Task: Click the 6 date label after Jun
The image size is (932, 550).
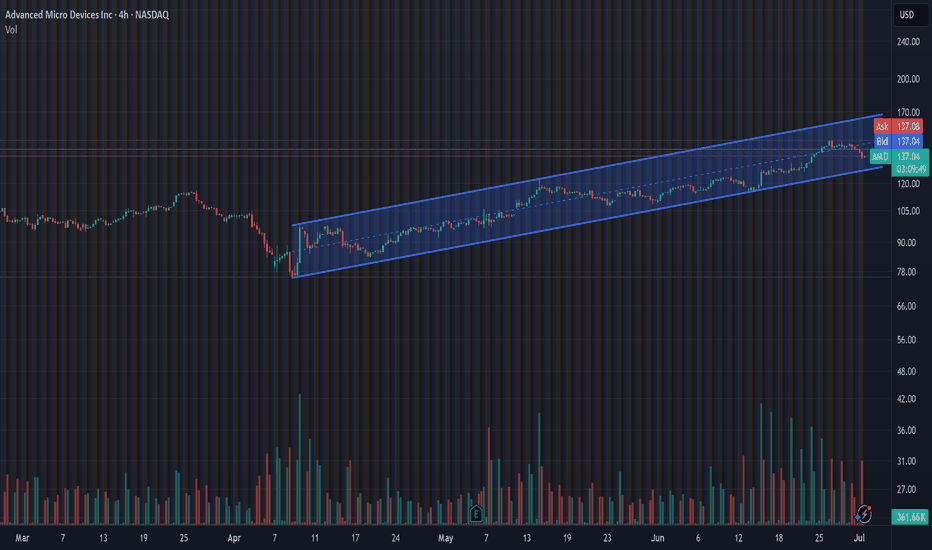Action: coord(698,538)
